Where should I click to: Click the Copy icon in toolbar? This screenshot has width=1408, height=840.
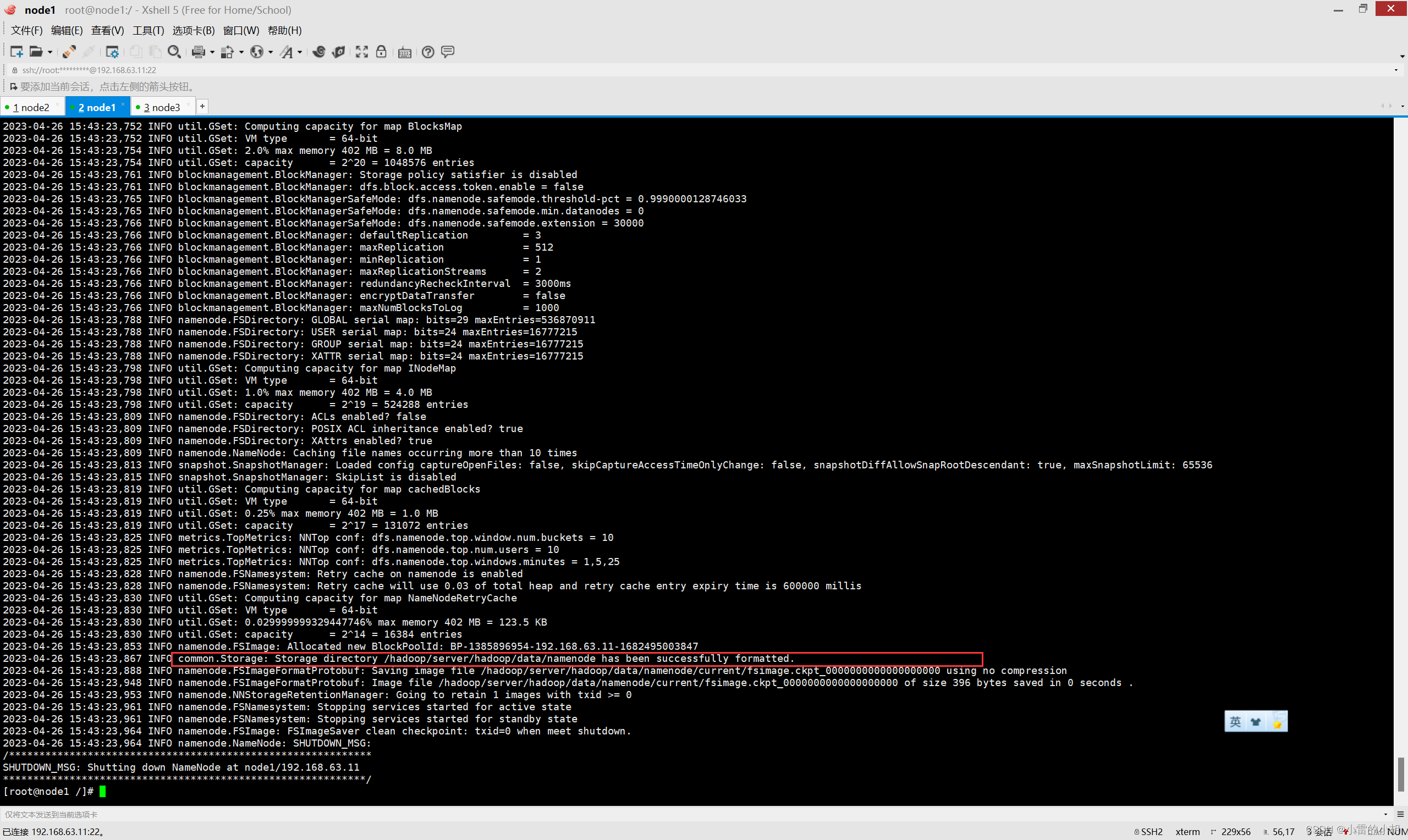(x=136, y=52)
